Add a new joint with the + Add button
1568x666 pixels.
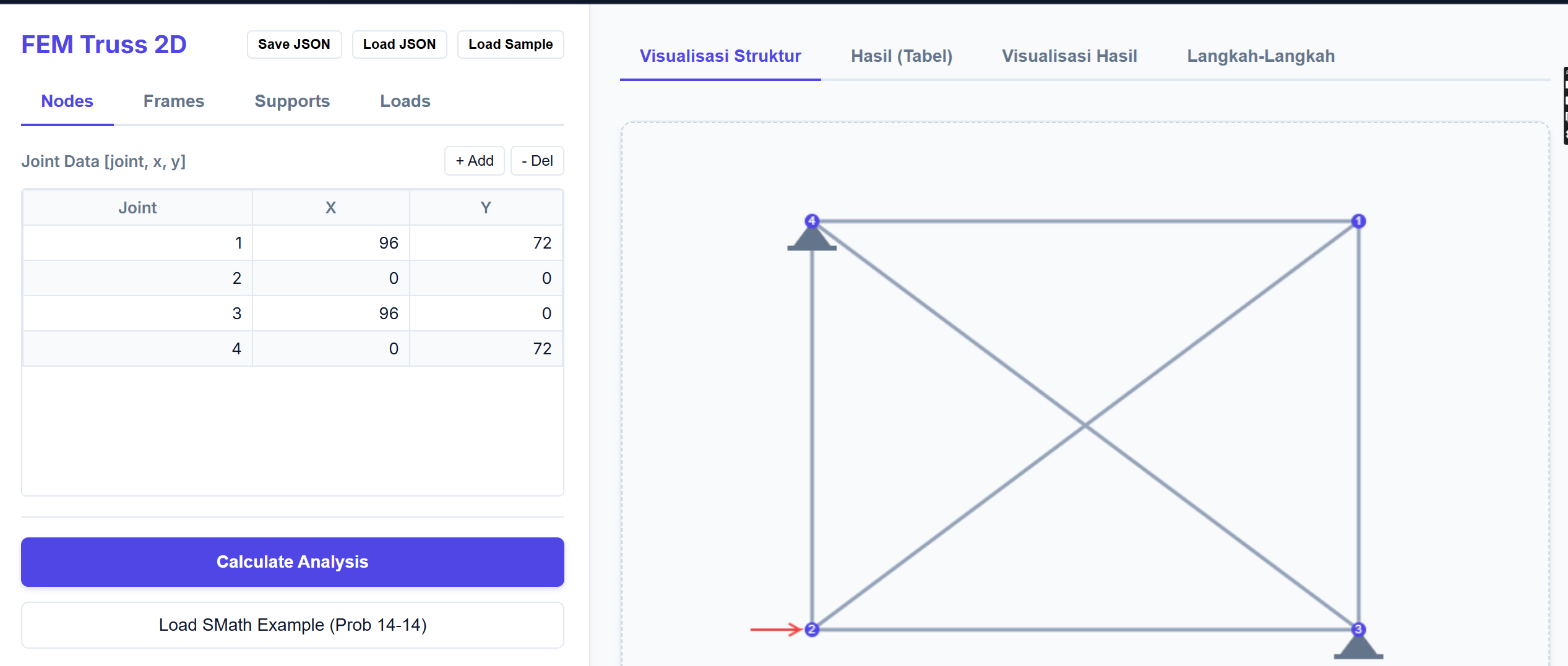tap(474, 160)
